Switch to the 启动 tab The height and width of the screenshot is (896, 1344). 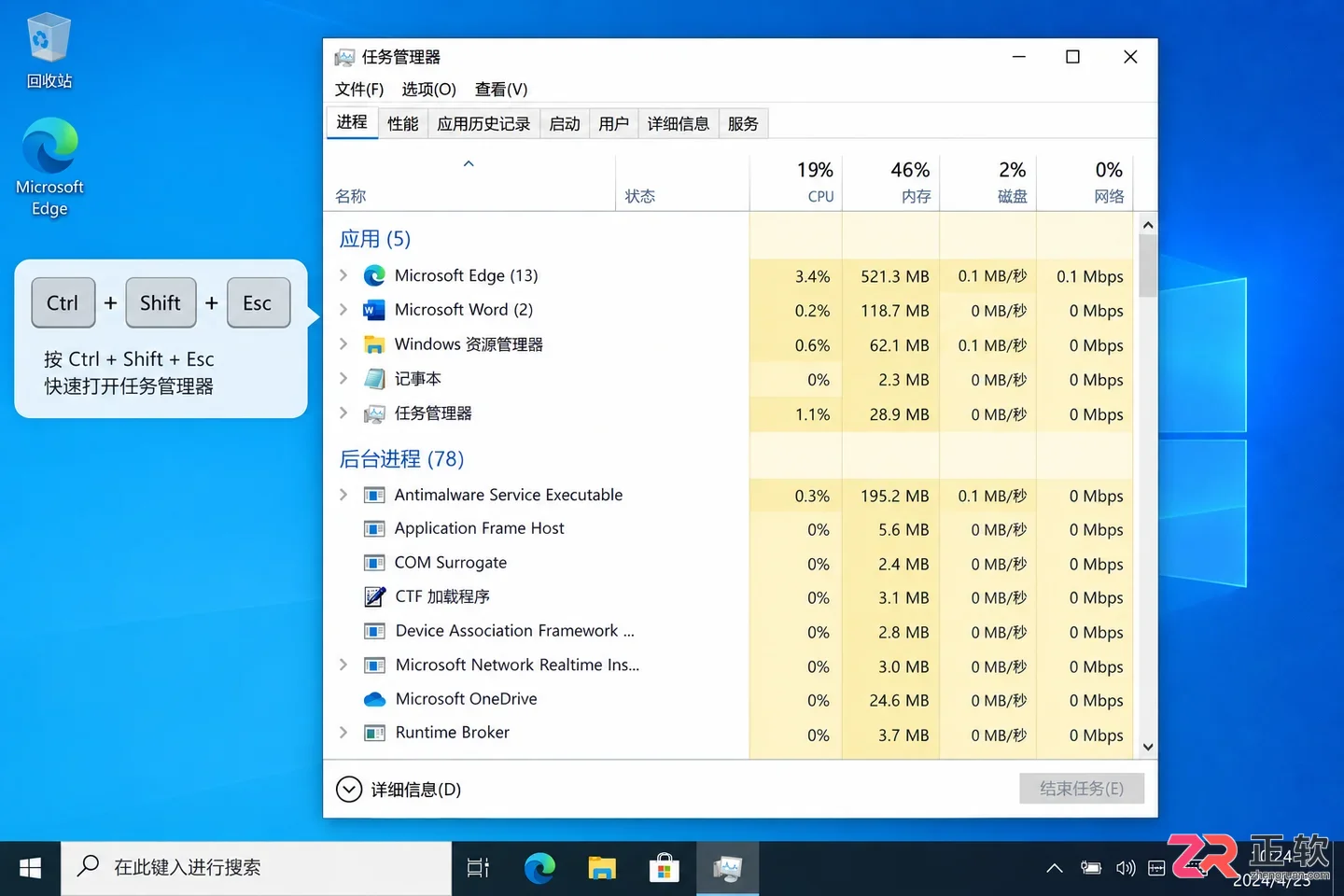[x=565, y=124]
